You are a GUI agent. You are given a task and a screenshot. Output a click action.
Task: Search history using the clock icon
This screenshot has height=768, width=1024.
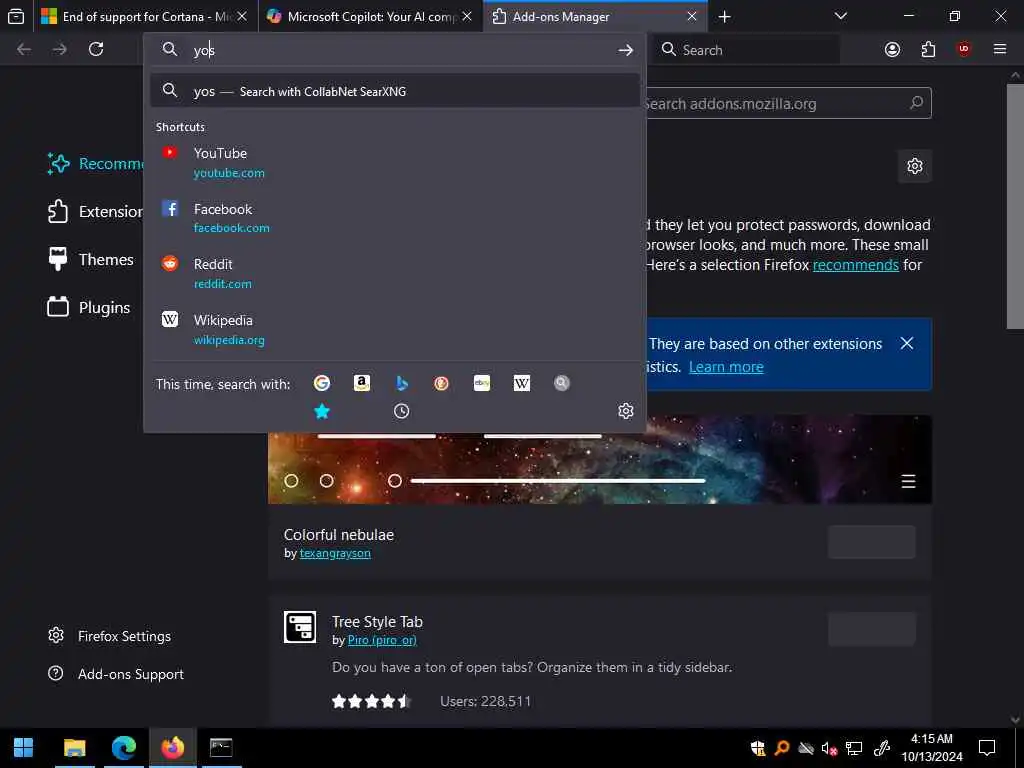tap(402, 411)
